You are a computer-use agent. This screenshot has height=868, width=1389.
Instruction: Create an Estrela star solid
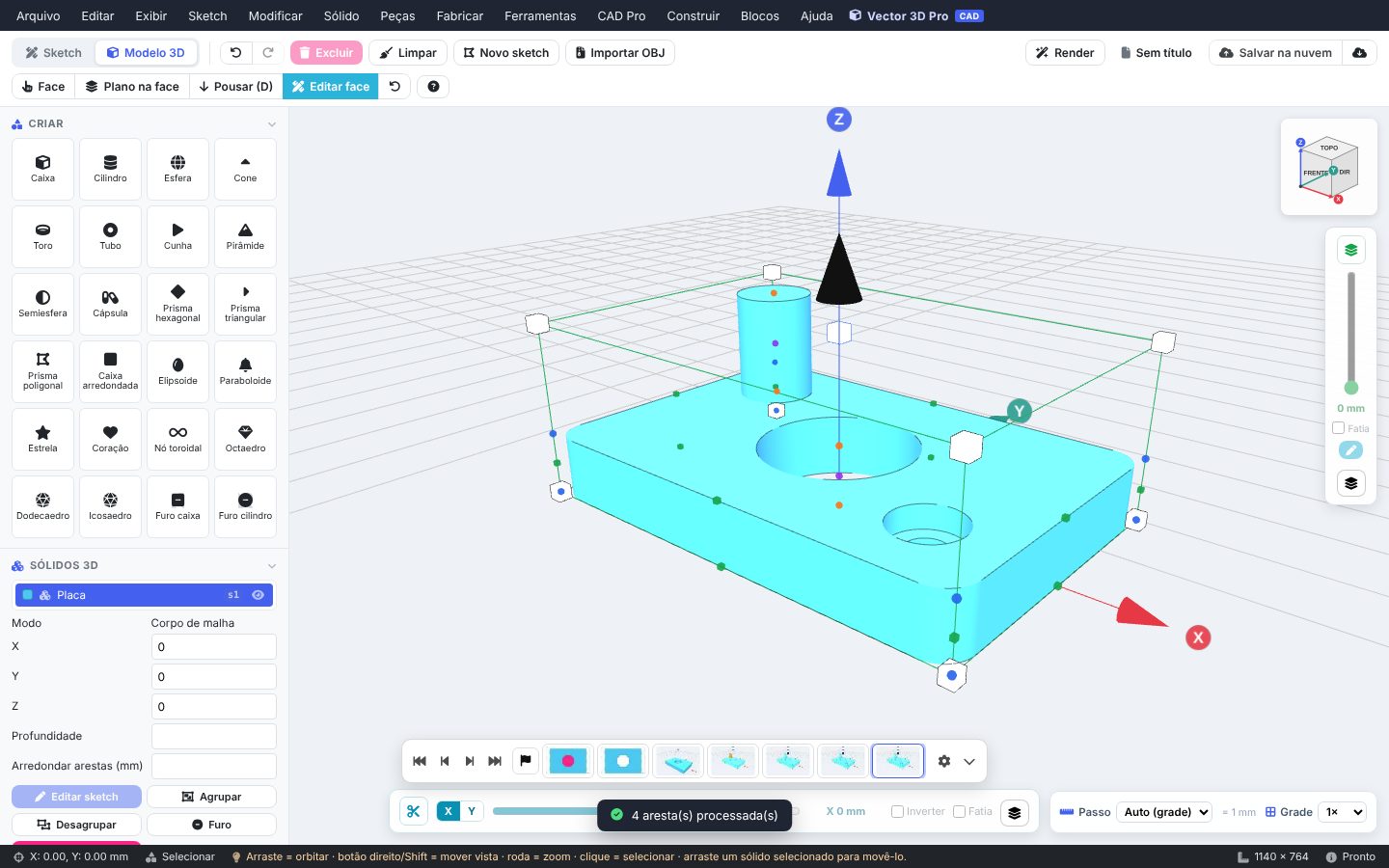(42, 439)
